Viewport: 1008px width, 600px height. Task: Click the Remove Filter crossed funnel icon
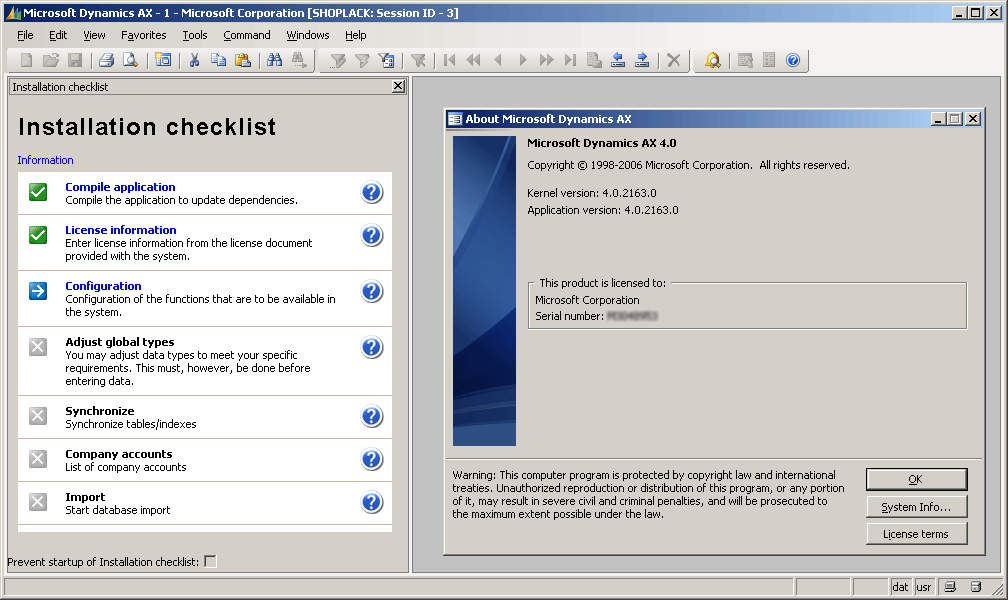click(418, 60)
